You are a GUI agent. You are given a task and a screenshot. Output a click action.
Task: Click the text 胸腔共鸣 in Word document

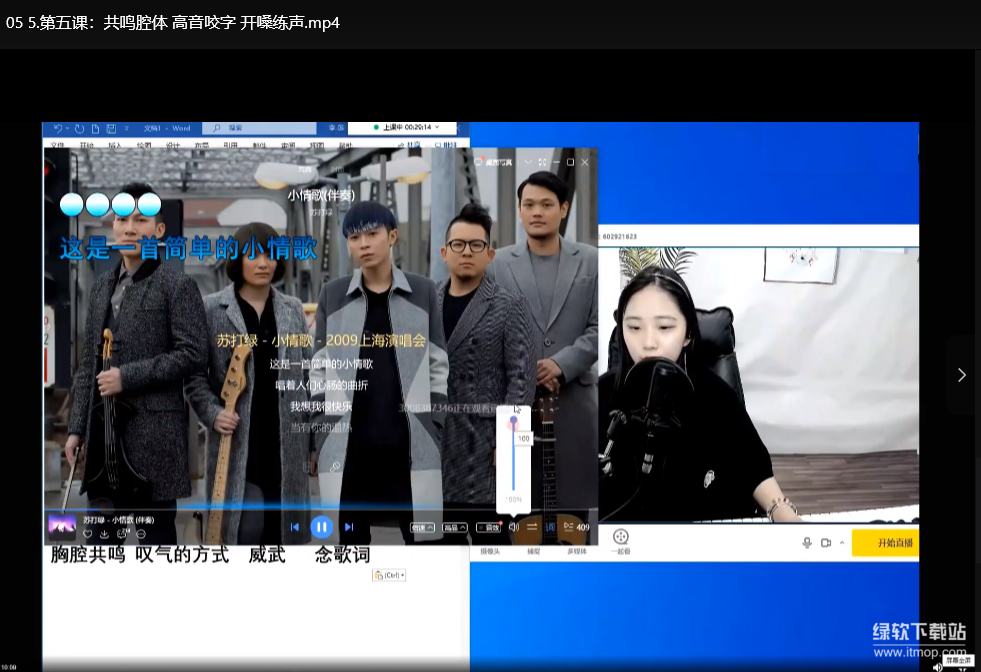(88, 554)
